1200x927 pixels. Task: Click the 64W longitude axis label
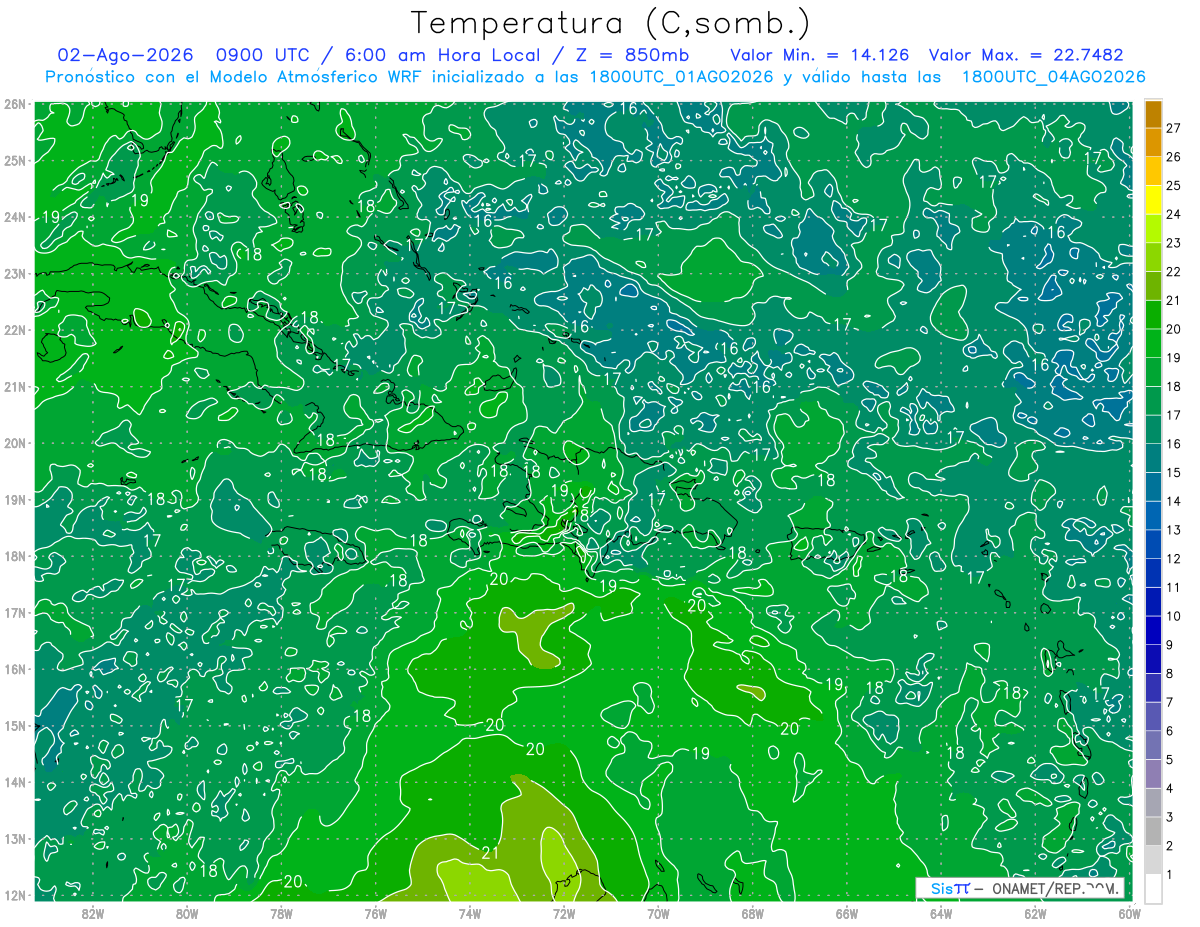(941, 912)
